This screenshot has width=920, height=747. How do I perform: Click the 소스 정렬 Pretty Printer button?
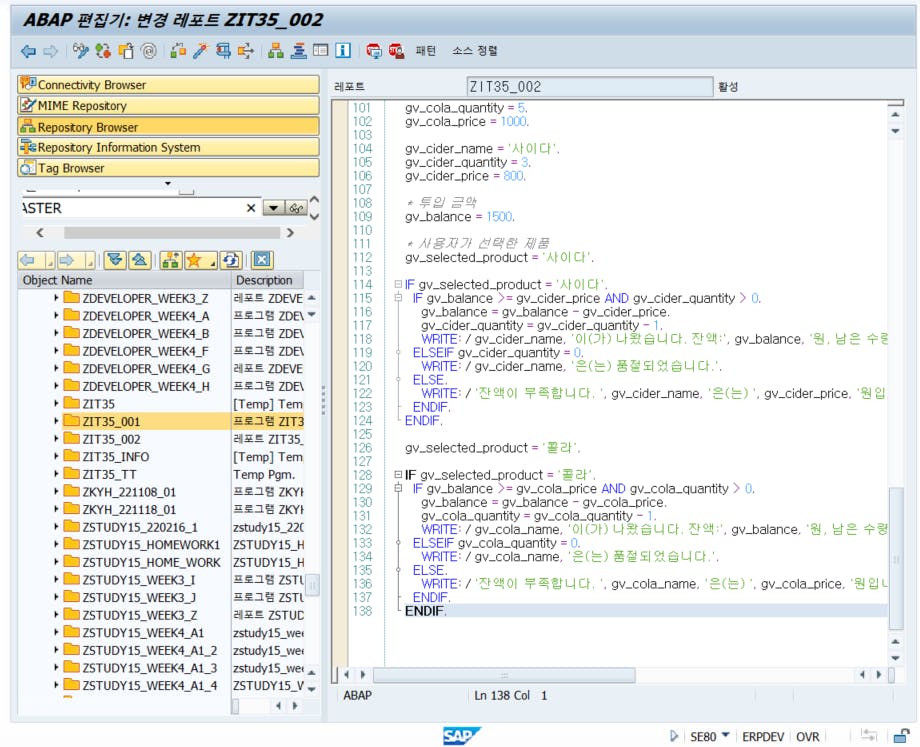coord(474,50)
